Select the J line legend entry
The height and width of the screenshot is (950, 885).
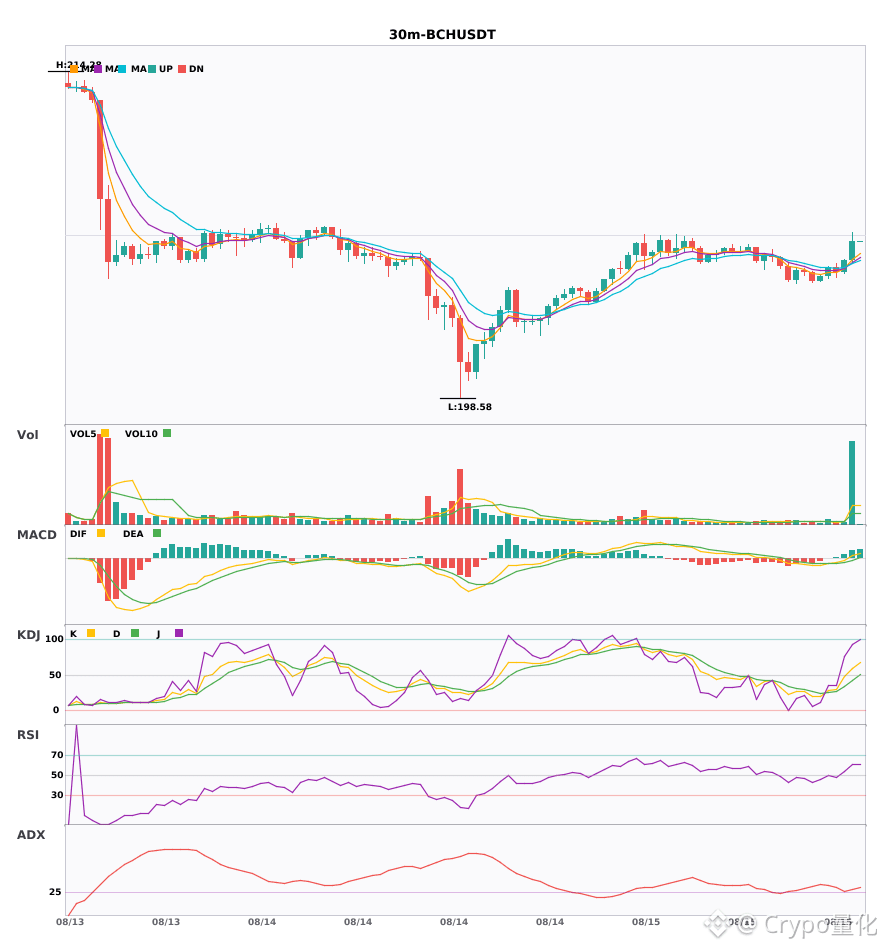[x=170, y=634]
